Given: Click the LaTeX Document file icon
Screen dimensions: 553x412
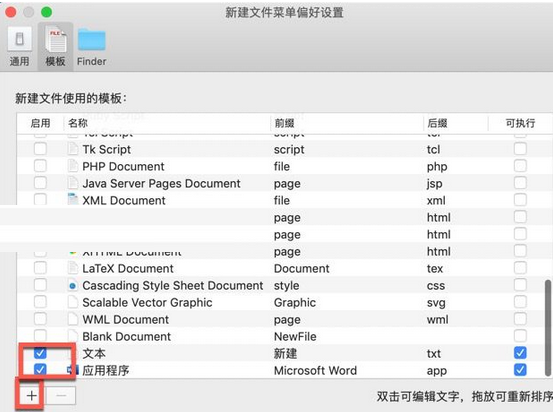Looking at the screenshot, I should coord(73,268).
